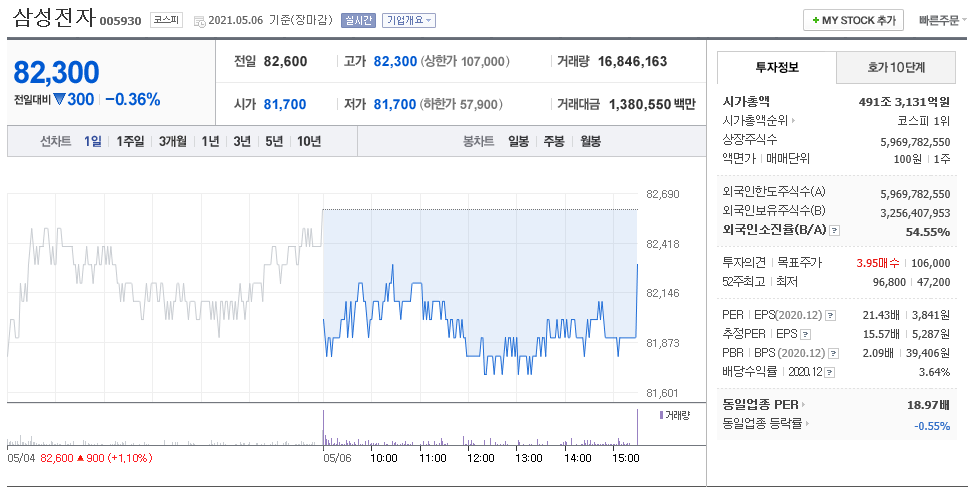
Task: Select the 1주일 line chart period
Action: tap(130, 141)
